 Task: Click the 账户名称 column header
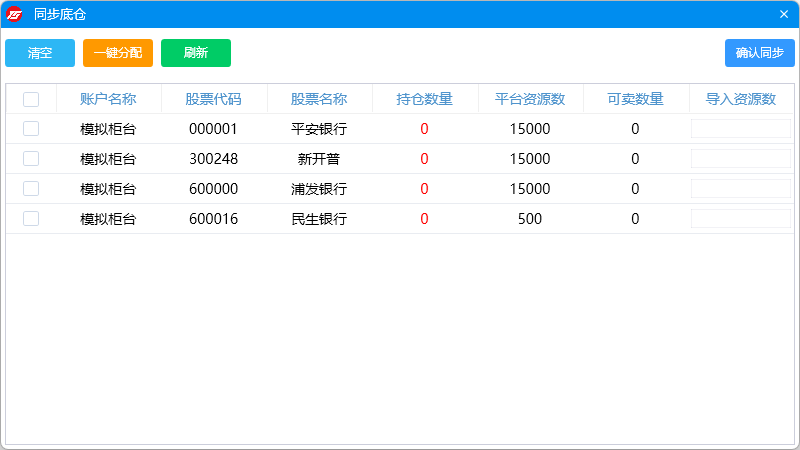click(x=108, y=99)
